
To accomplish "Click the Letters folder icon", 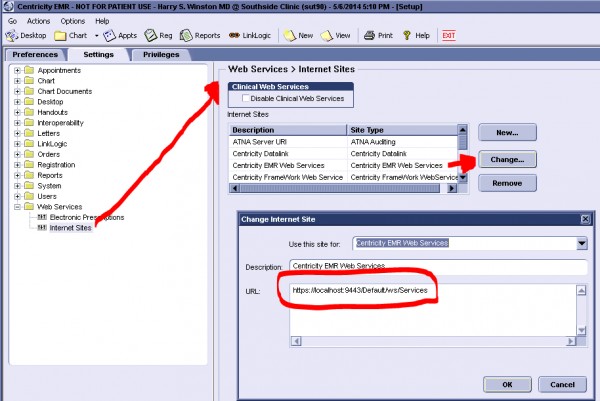I will [29, 133].
